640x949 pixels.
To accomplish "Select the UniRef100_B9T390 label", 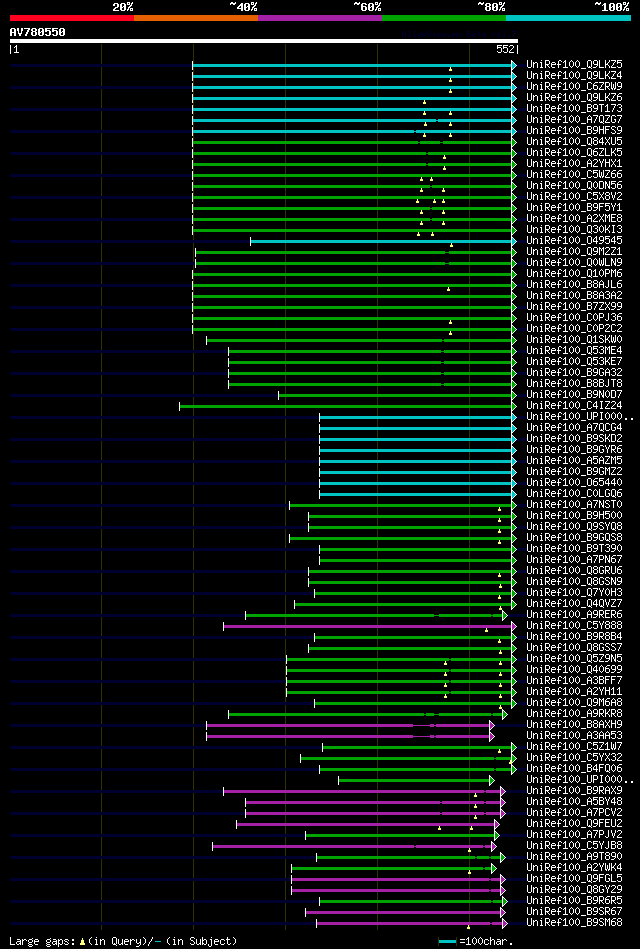I will [575, 550].
